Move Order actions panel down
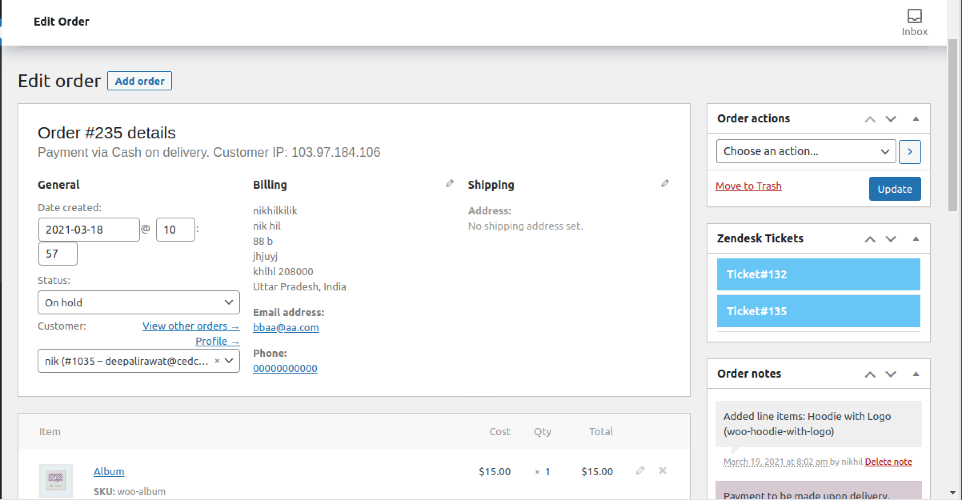 click(891, 119)
